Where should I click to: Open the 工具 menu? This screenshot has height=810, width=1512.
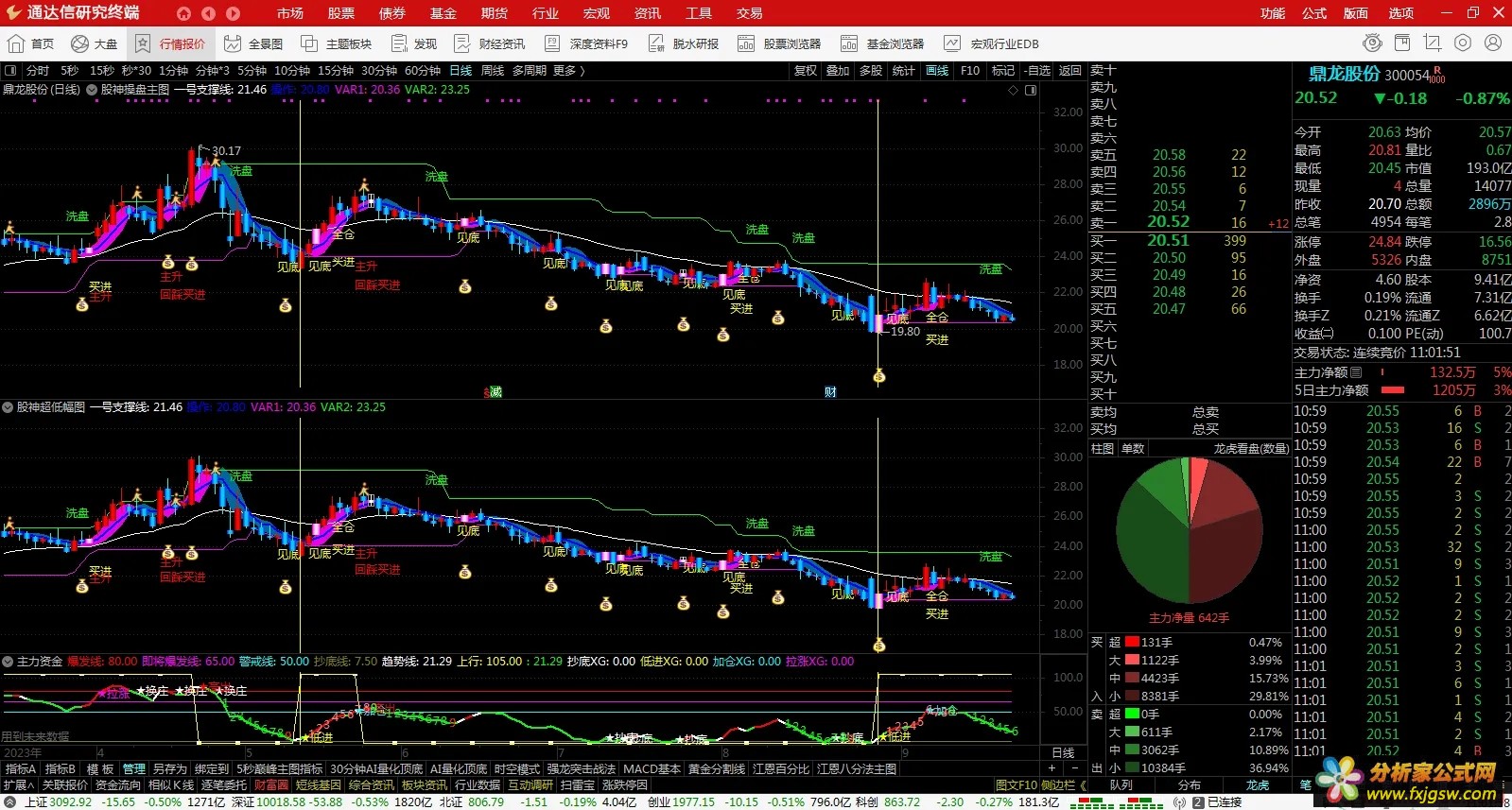coord(699,13)
